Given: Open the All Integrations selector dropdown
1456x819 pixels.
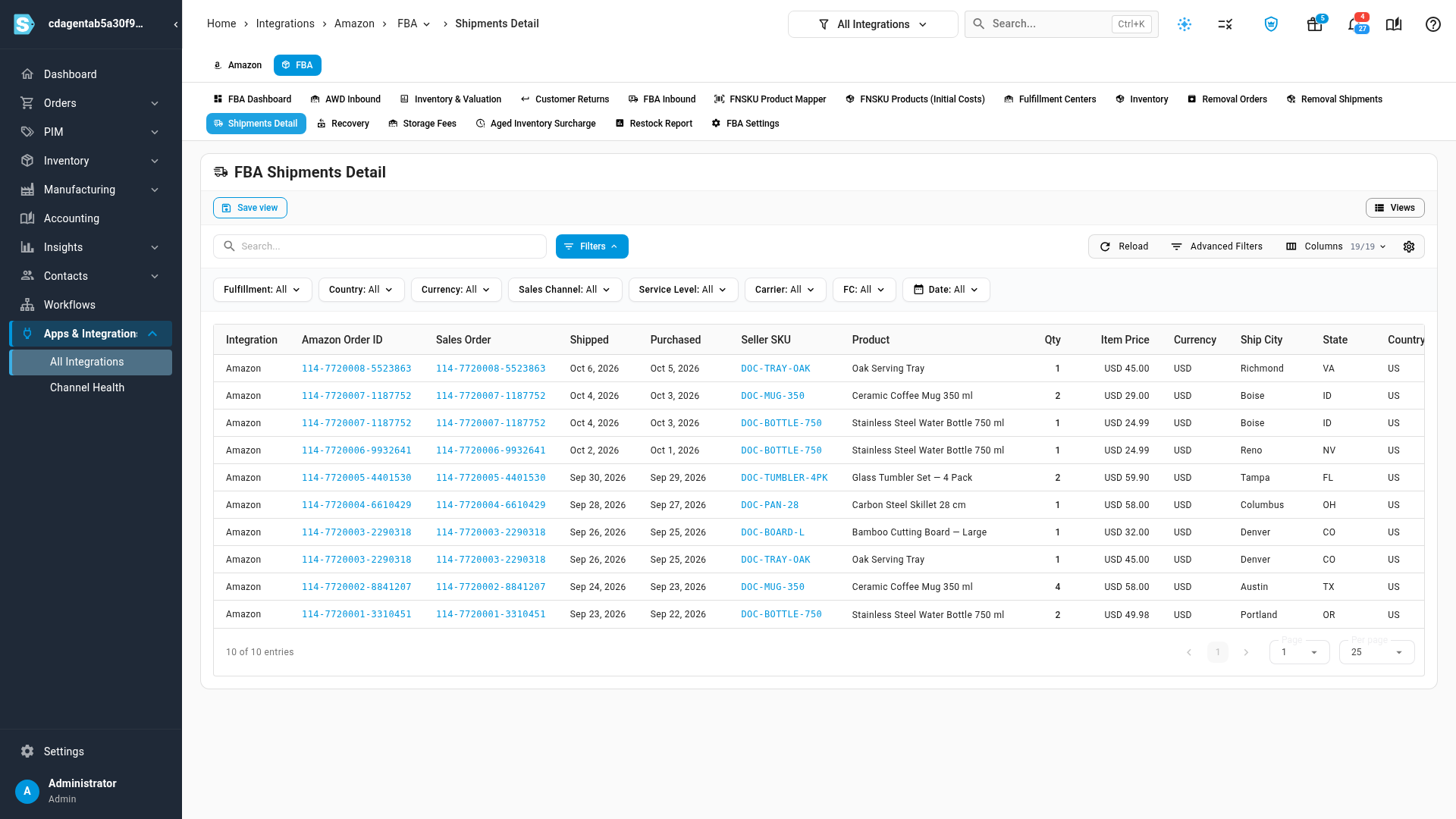Looking at the screenshot, I should pos(873,24).
